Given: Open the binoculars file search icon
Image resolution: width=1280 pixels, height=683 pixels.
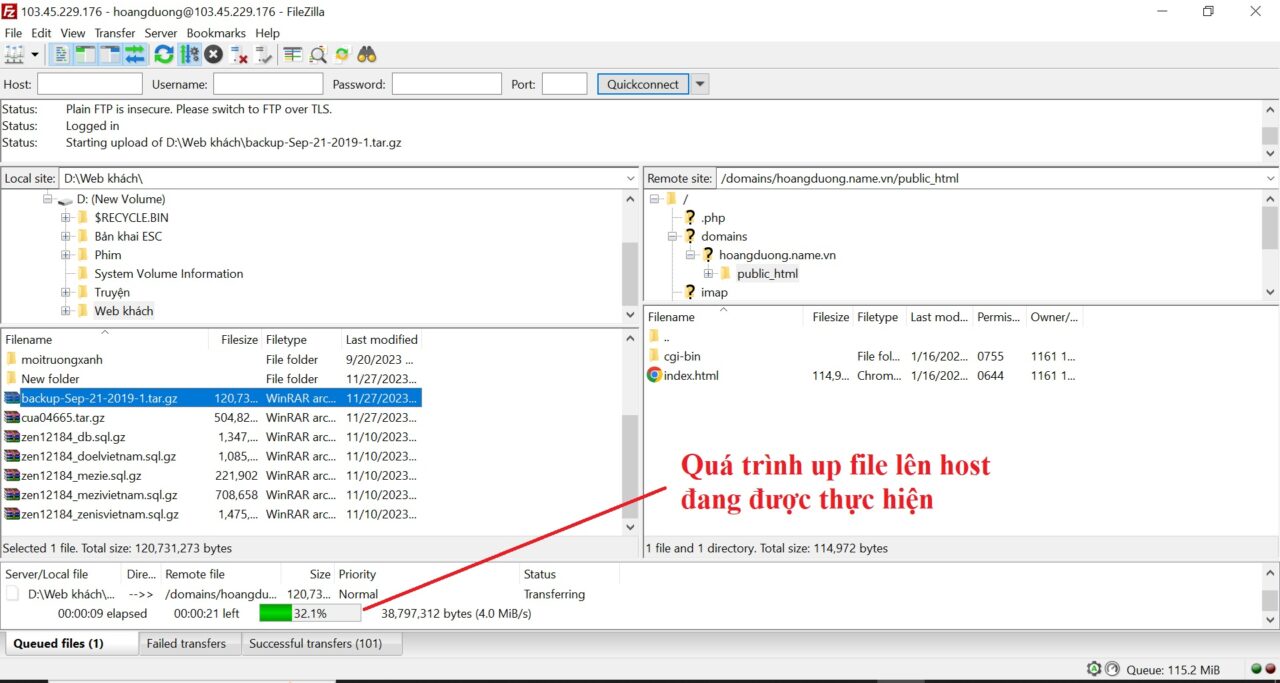Looking at the screenshot, I should (x=367, y=54).
